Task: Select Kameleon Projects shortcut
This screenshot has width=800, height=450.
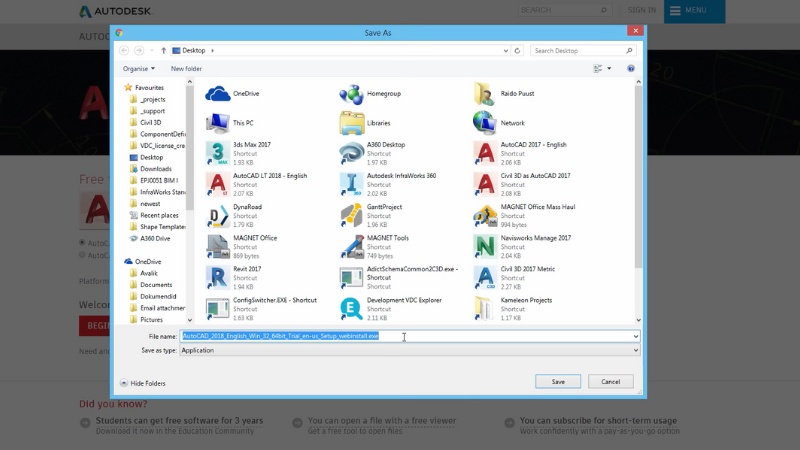Action: tap(513, 309)
